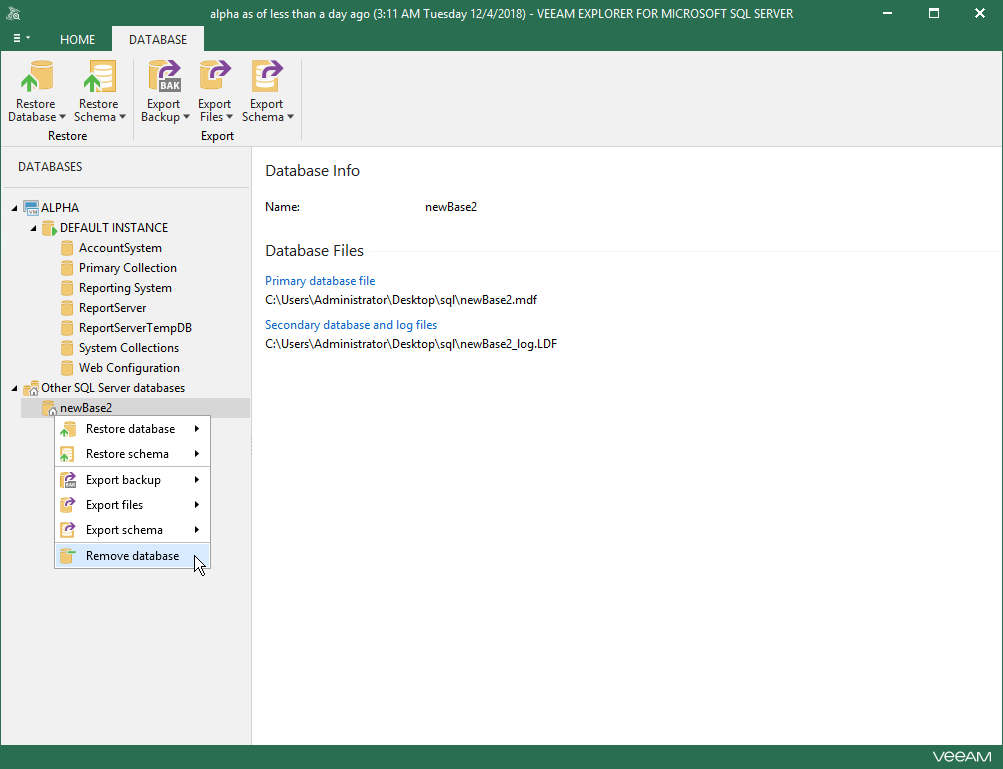Click the Export Files ribbon icon

click(215, 77)
